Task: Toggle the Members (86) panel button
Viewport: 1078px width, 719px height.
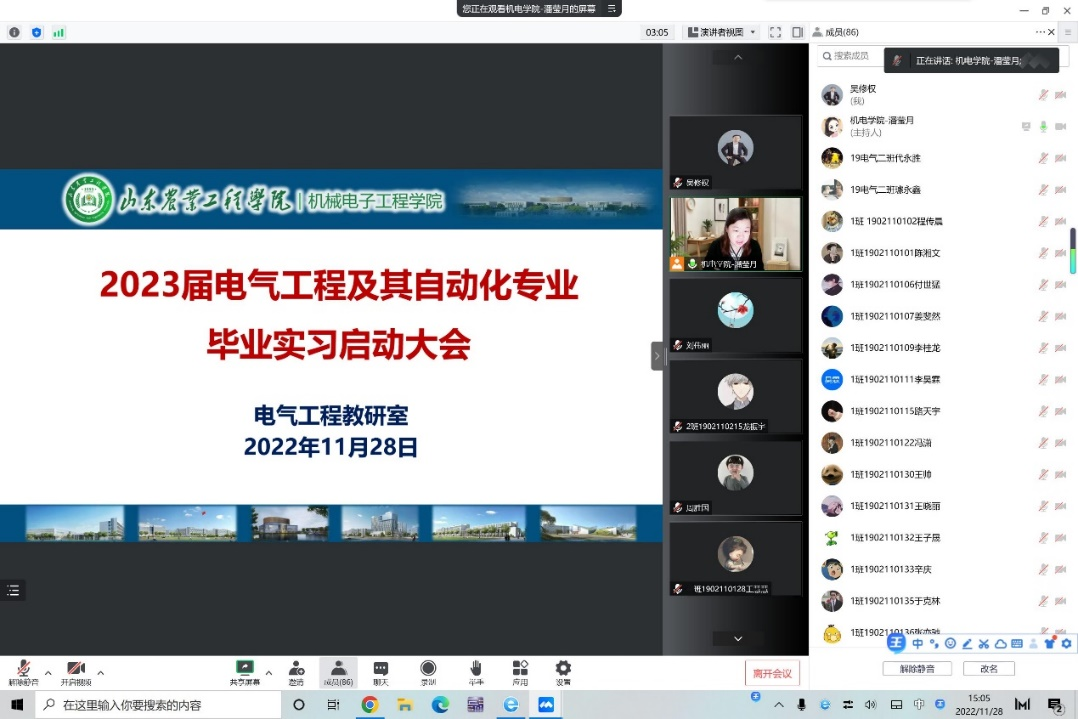Action: (339, 670)
